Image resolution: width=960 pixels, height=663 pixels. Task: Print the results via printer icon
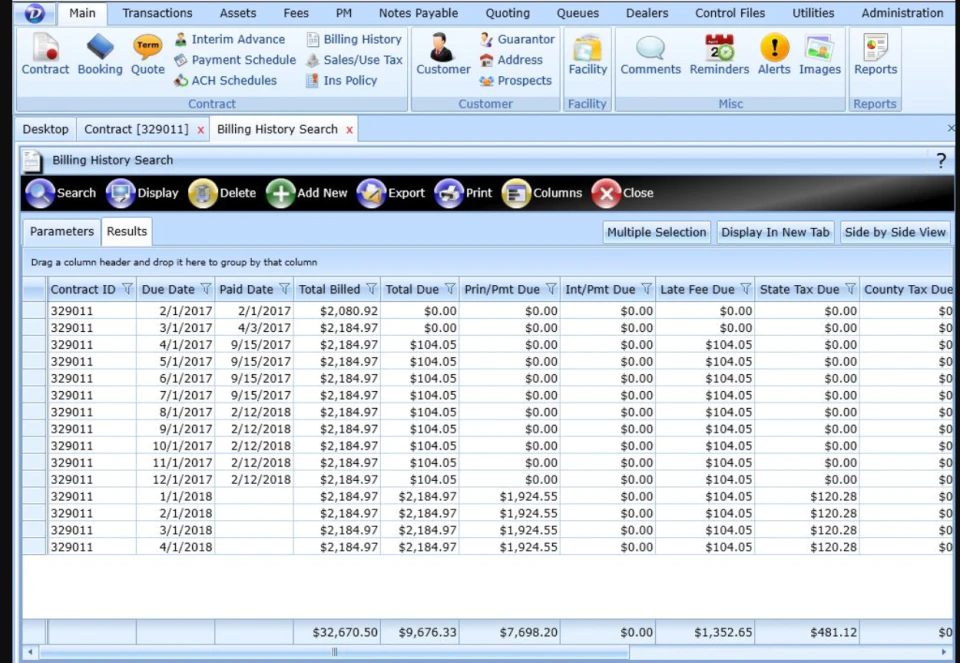(449, 193)
